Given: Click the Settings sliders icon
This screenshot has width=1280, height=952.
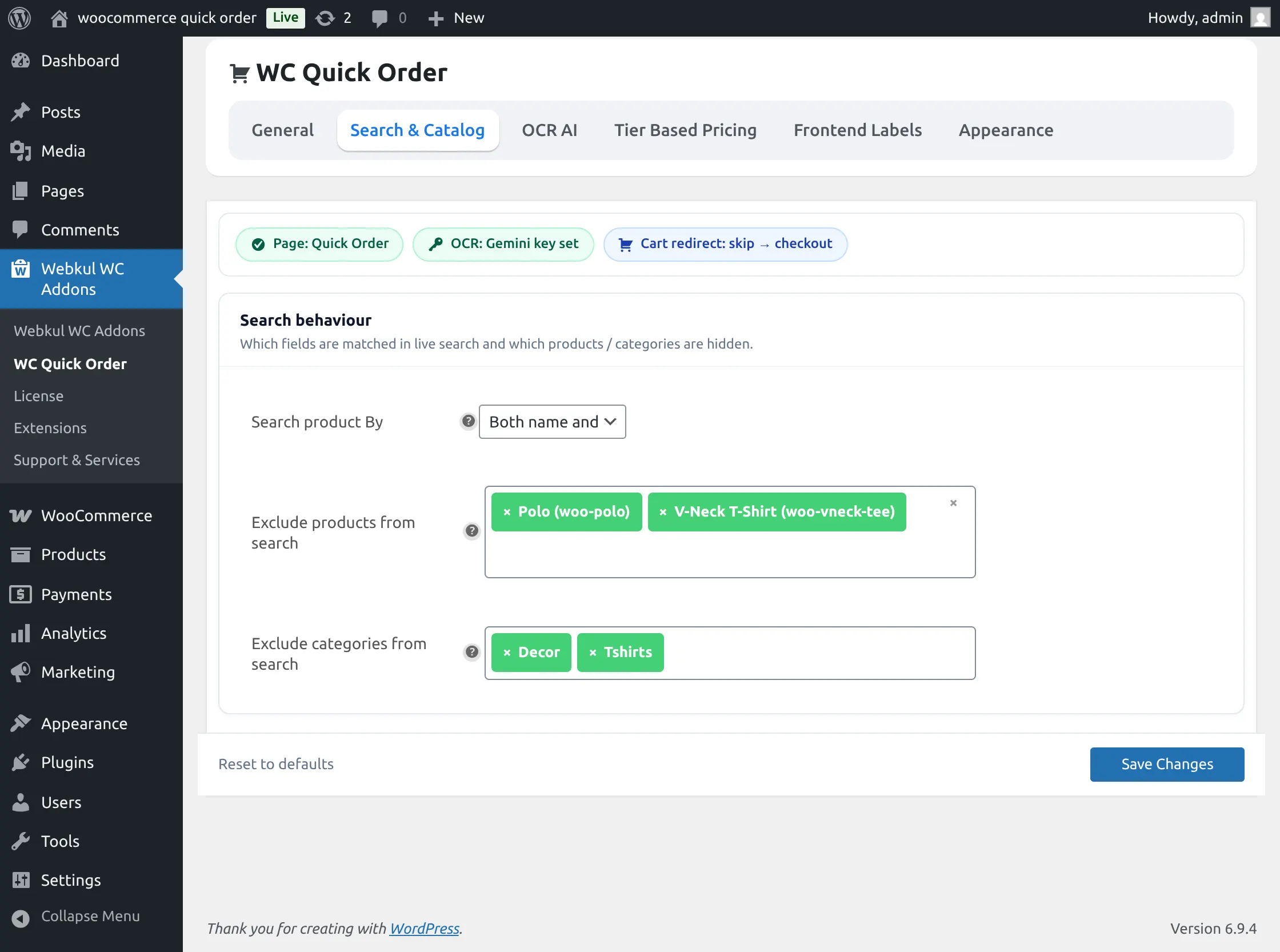Looking at the screenshot, I should pyautogui.click(x=21, y=880).
